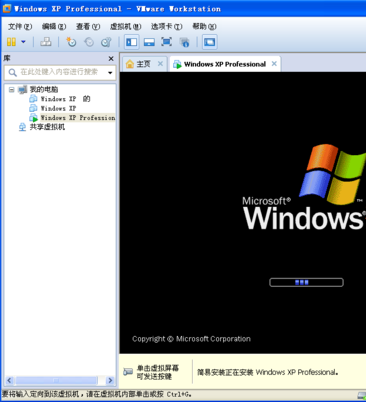The image size is (366, 402).
Task: Select the running Windows XP Profession entry
Action: (x=78, y=117)
